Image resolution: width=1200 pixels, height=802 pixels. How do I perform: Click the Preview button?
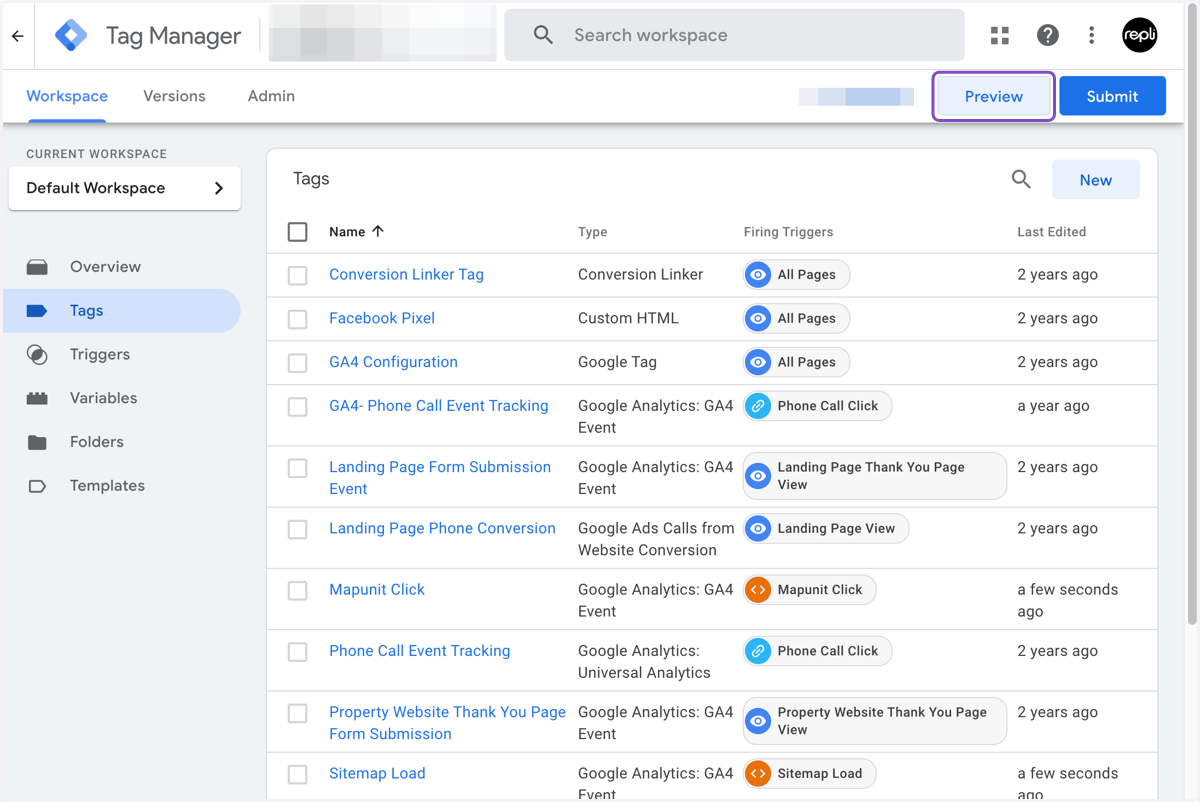(994, 96)
